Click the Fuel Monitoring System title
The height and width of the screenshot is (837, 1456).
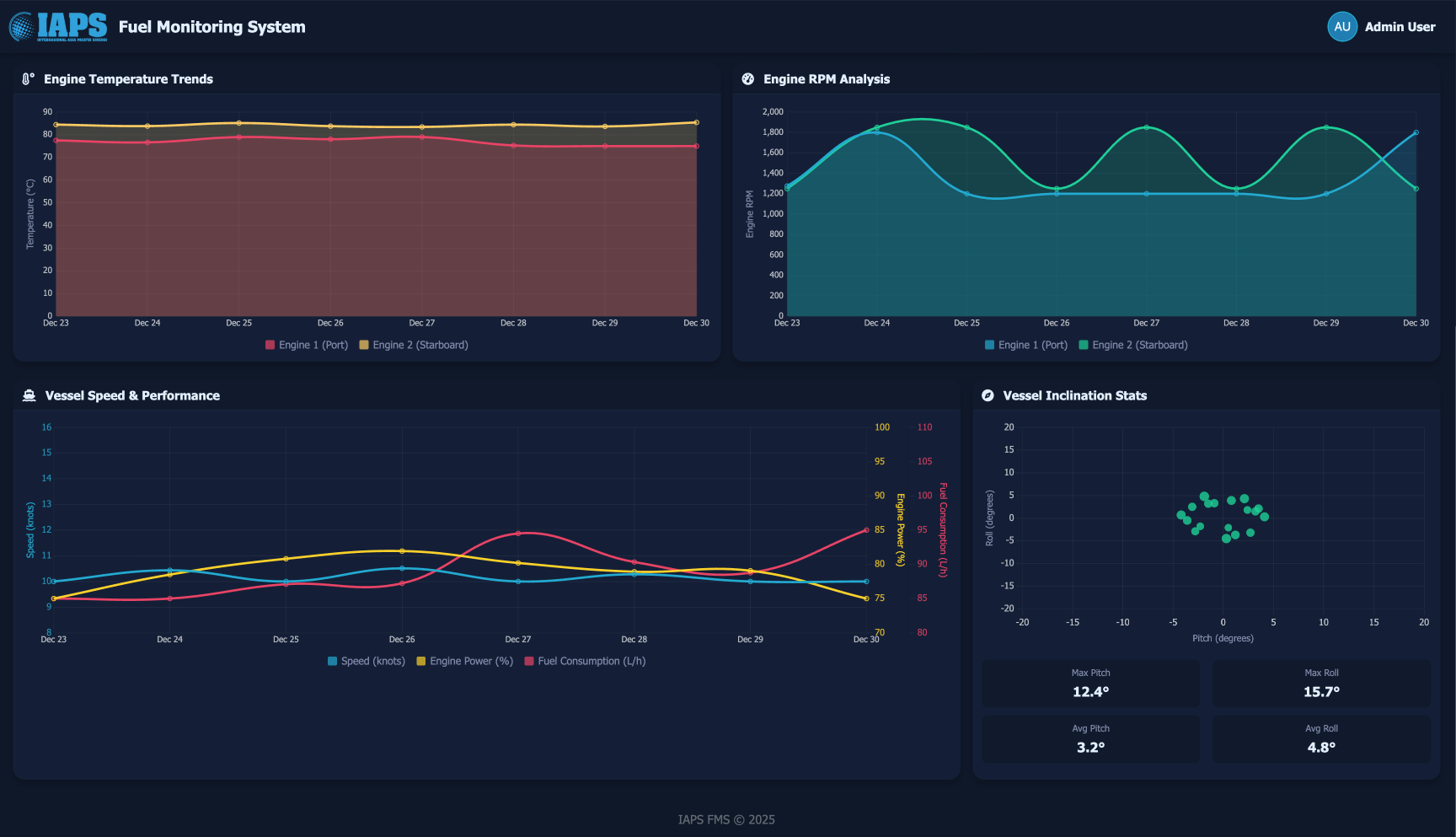coord(212,27)
